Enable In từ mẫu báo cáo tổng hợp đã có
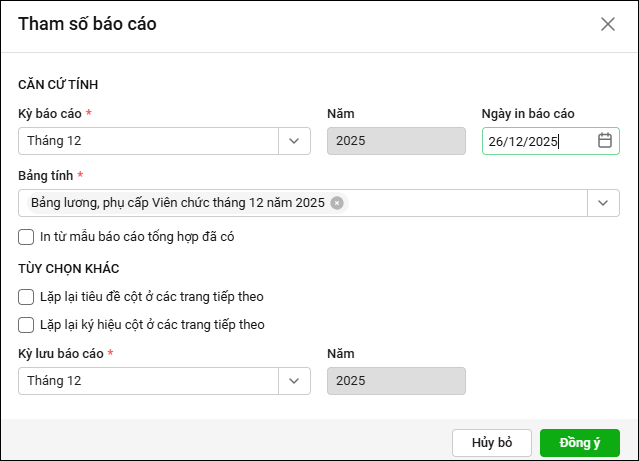The width and height of the screenshot is (639, 461). tap(26, 237)
